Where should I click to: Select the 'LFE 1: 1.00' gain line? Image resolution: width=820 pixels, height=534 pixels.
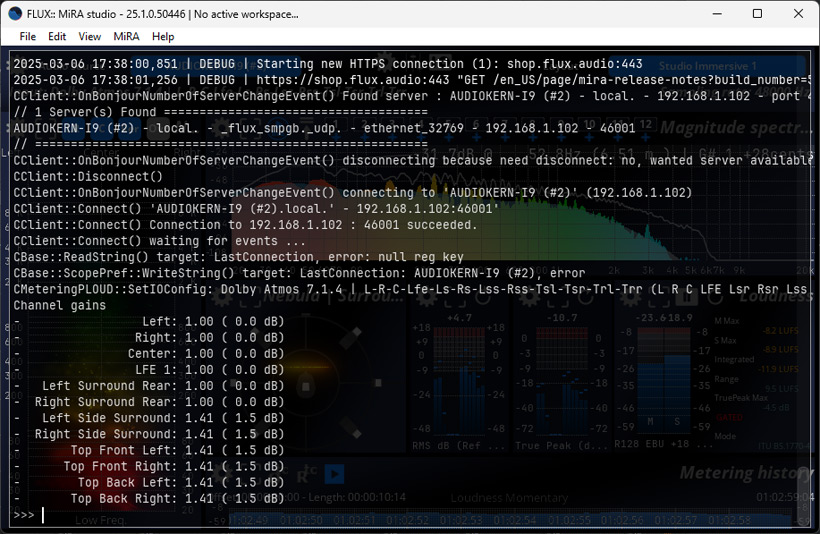pyautogui.click(x=149, y=370)
